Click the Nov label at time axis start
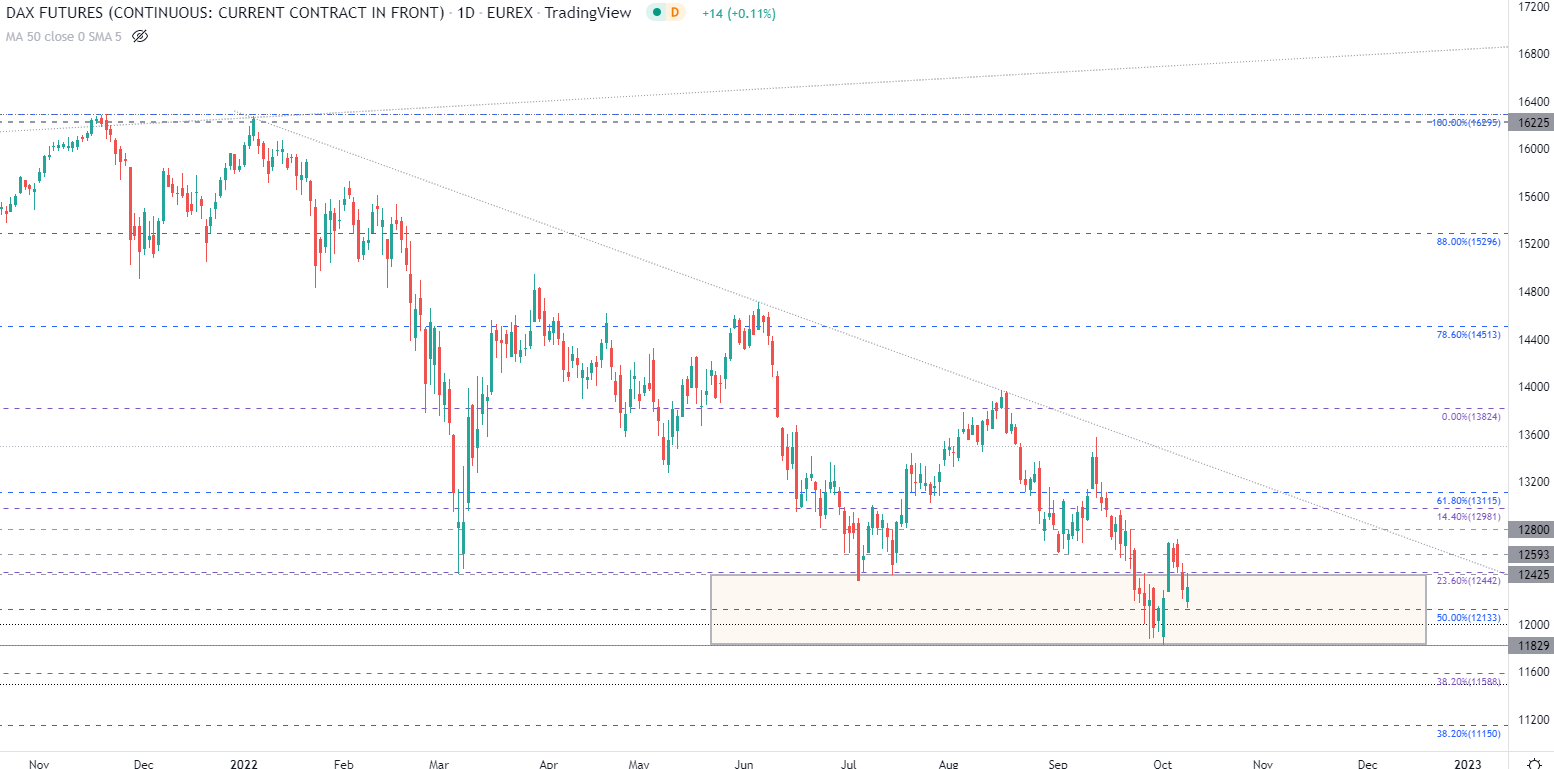This screenshot has width=1554, height=769. (38, 764)
